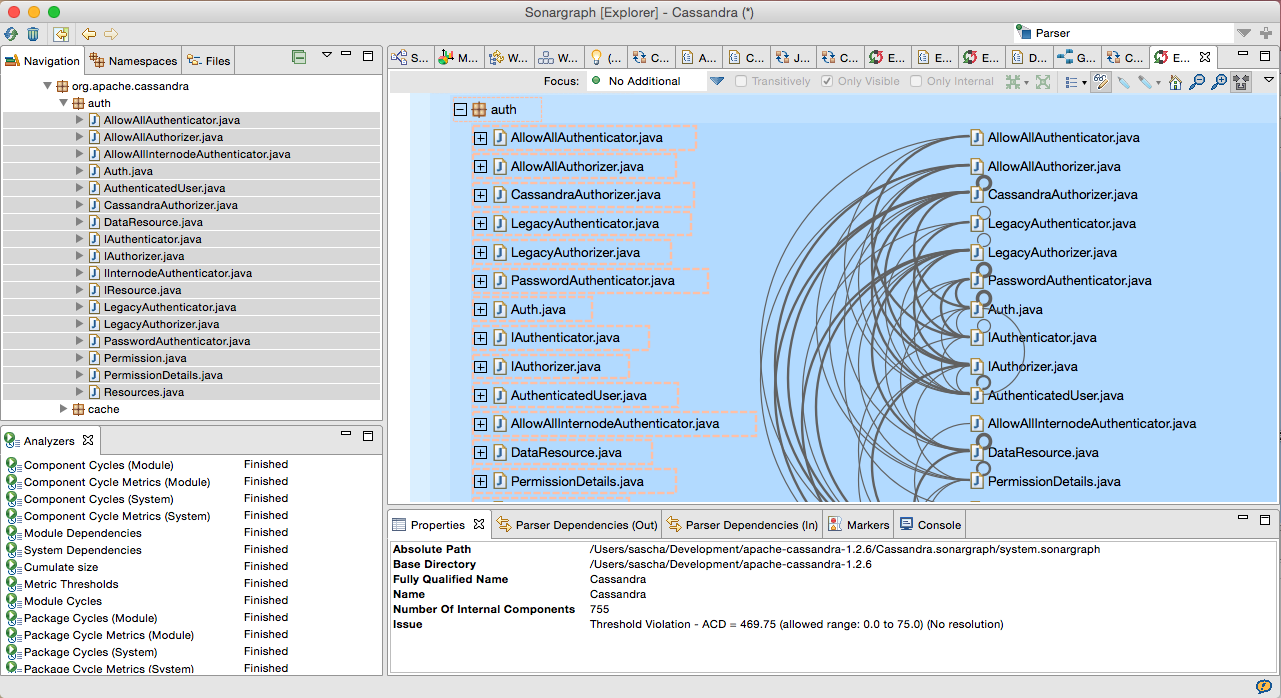Expand DataResource.java plus box in the graph
Image resolution: width=1281 pixels, height=698 pixels.
click(x=480, y=453)
